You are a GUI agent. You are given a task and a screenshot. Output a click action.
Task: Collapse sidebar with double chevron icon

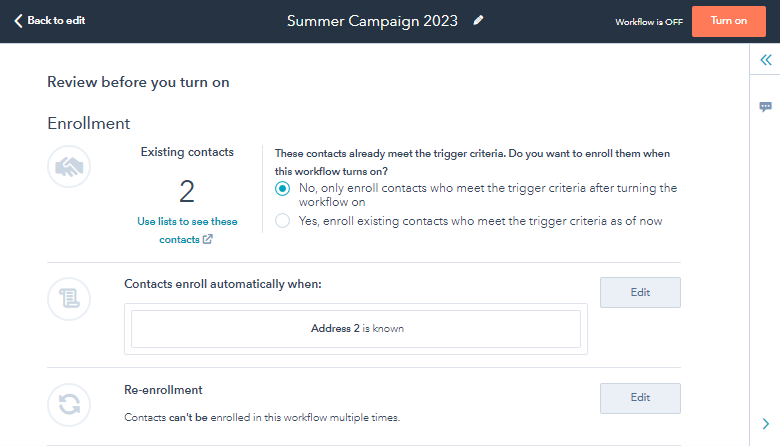(766, 60)
